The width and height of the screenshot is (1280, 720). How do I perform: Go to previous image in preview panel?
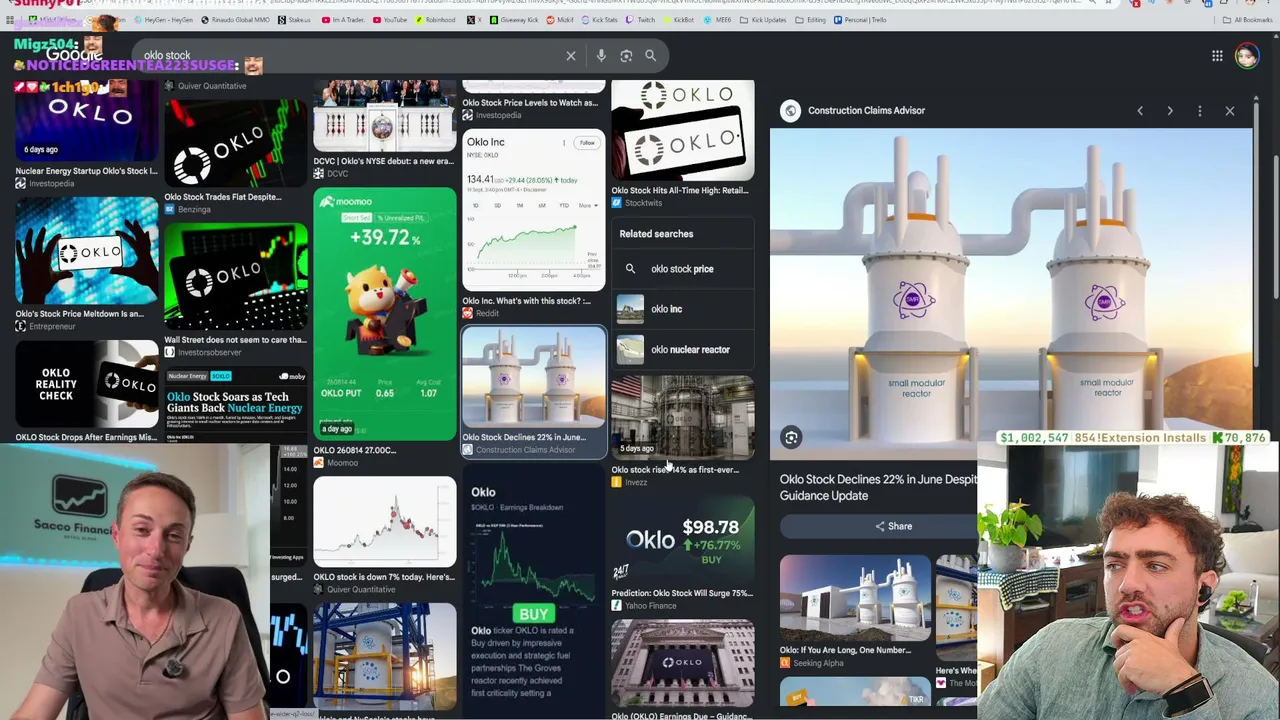point(1140,111)
